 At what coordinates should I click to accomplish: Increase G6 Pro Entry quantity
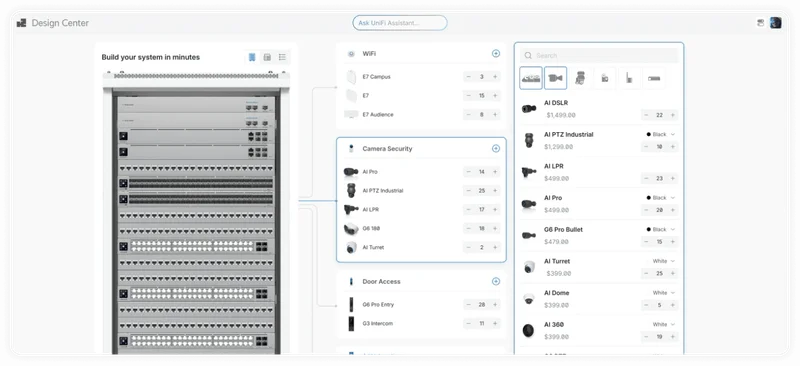(495, 304)
